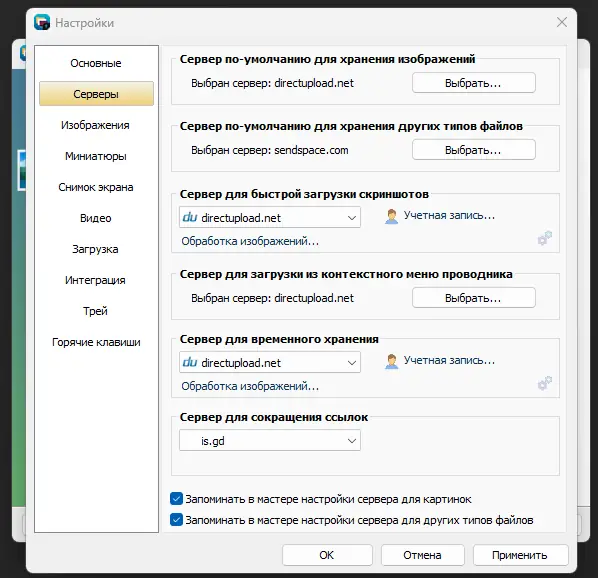Open the Горячие клавиши settings

96,342
